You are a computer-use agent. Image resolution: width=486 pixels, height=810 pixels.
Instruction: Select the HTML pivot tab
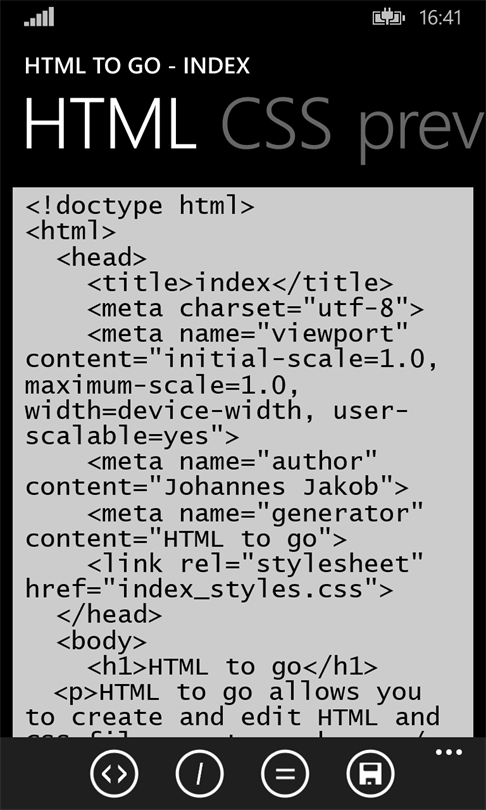pyautogui.click(x=111, y=123)
